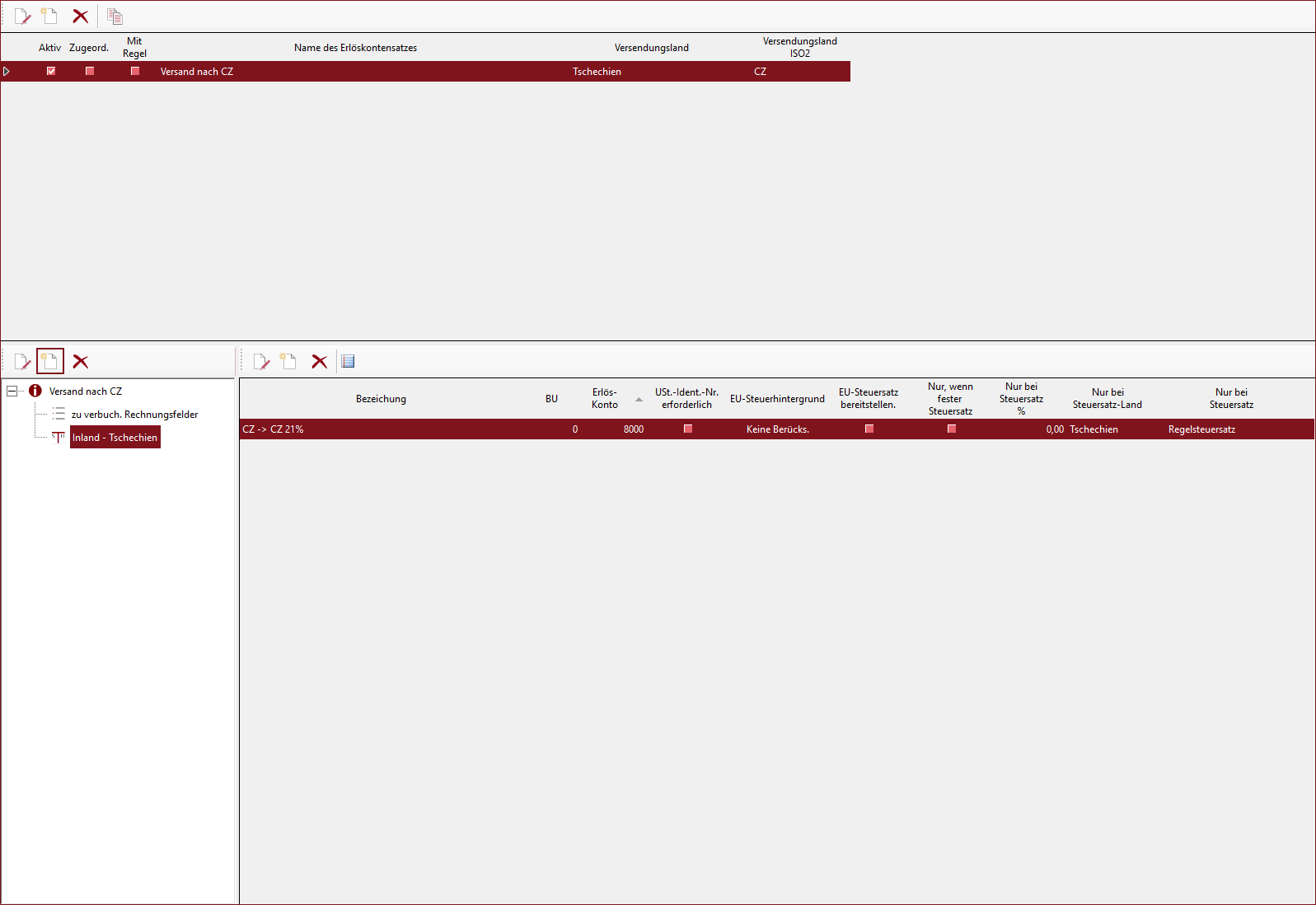Click the delete X icon above the Versand nach CZ tree

(81, 362)
